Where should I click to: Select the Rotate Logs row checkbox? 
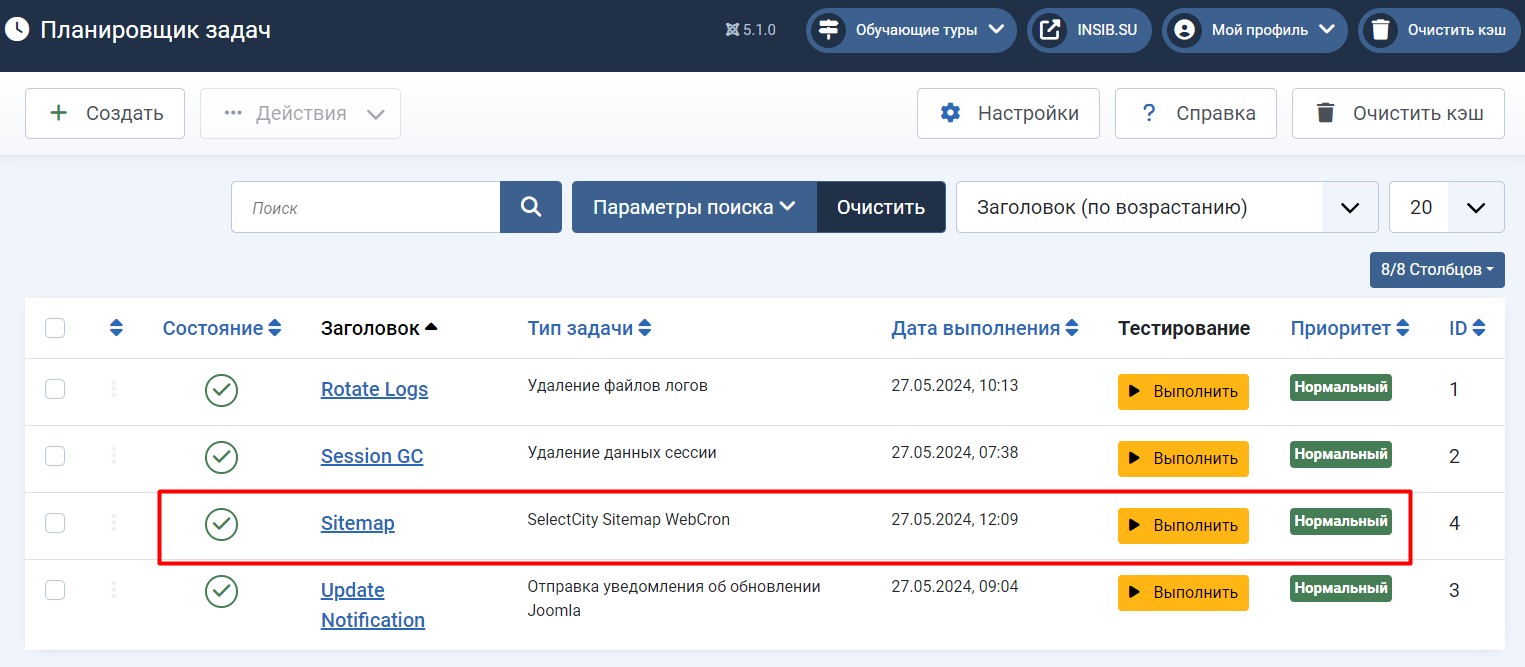[x=55, y=389]
